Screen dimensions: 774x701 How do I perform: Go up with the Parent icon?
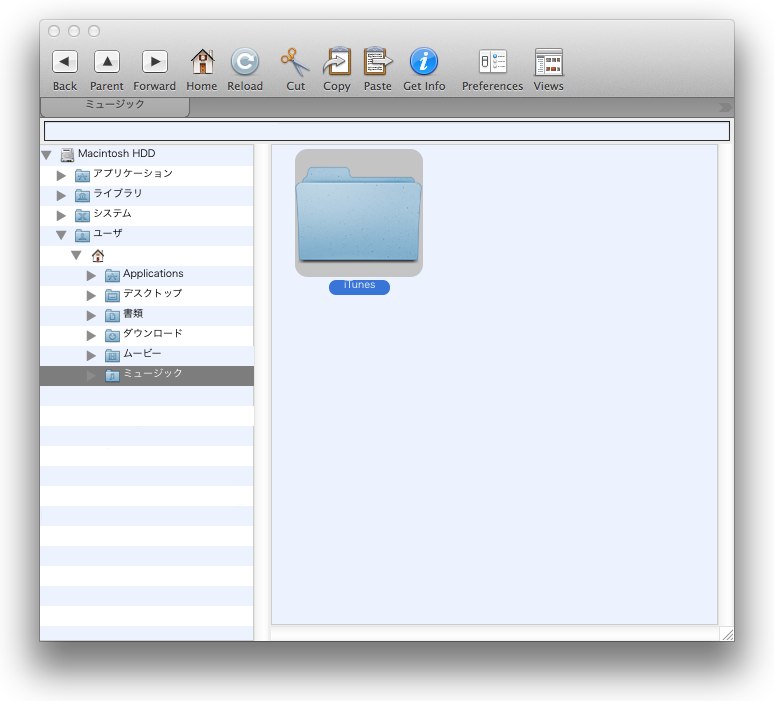(x=107, y=62)
